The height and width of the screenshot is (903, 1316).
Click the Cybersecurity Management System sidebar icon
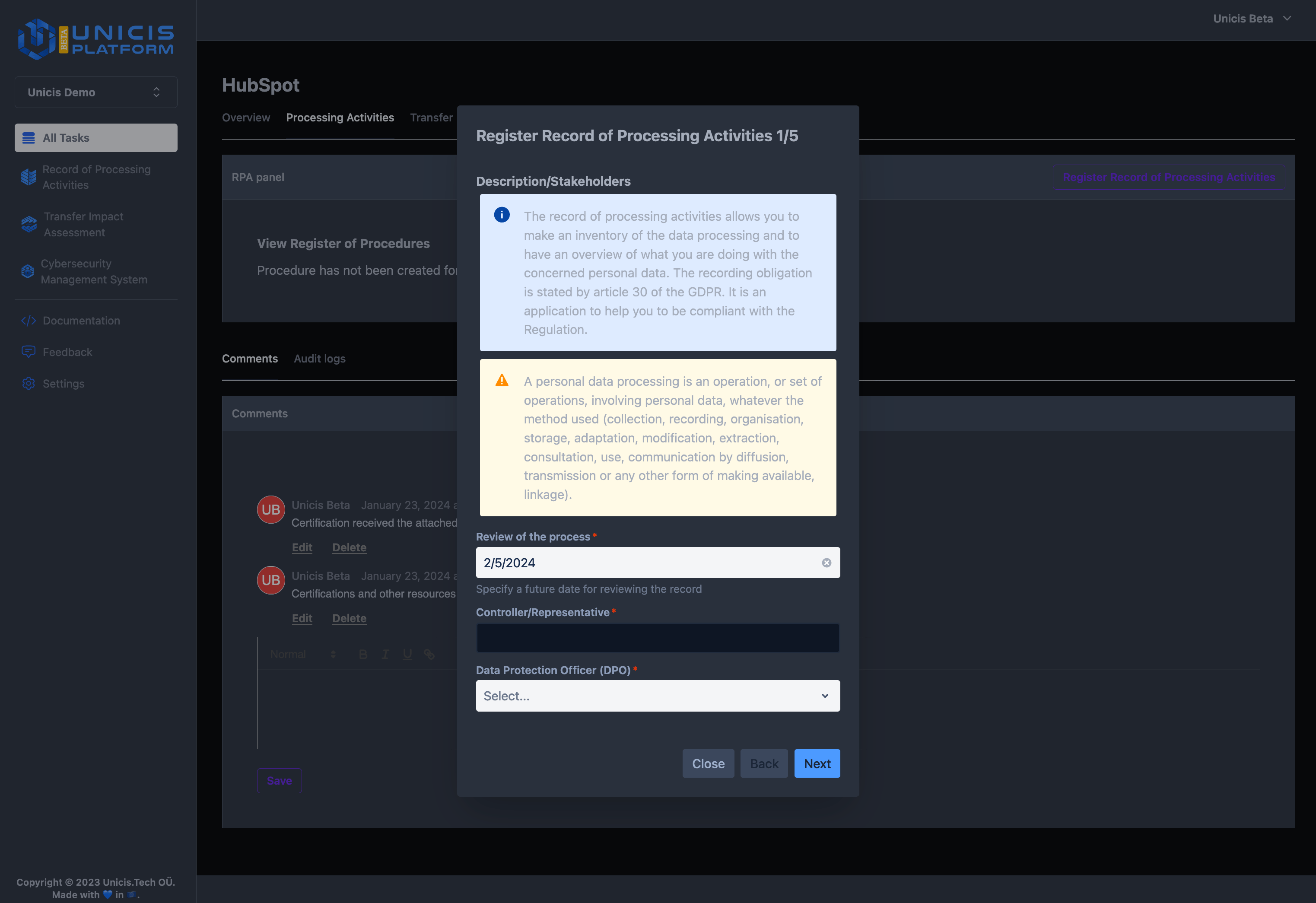point(27,271)
